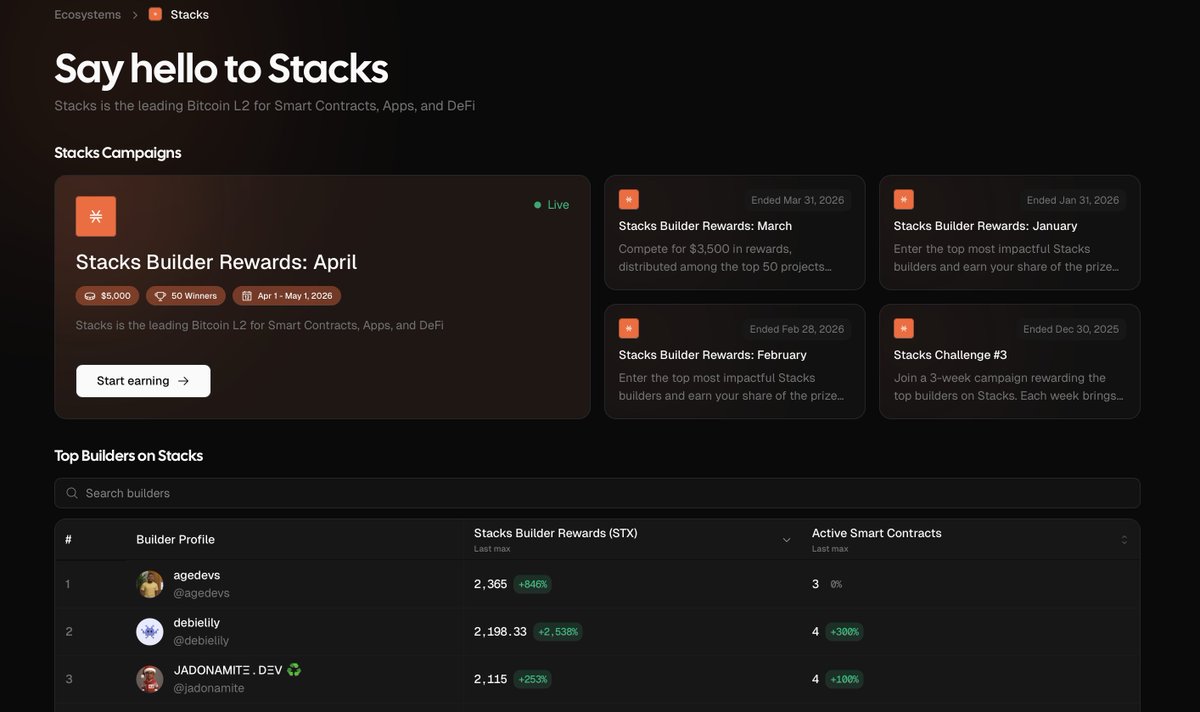Click Ended Dec 30, 2025 badge
This screenshot has width=1200, height=712.
1071,329
